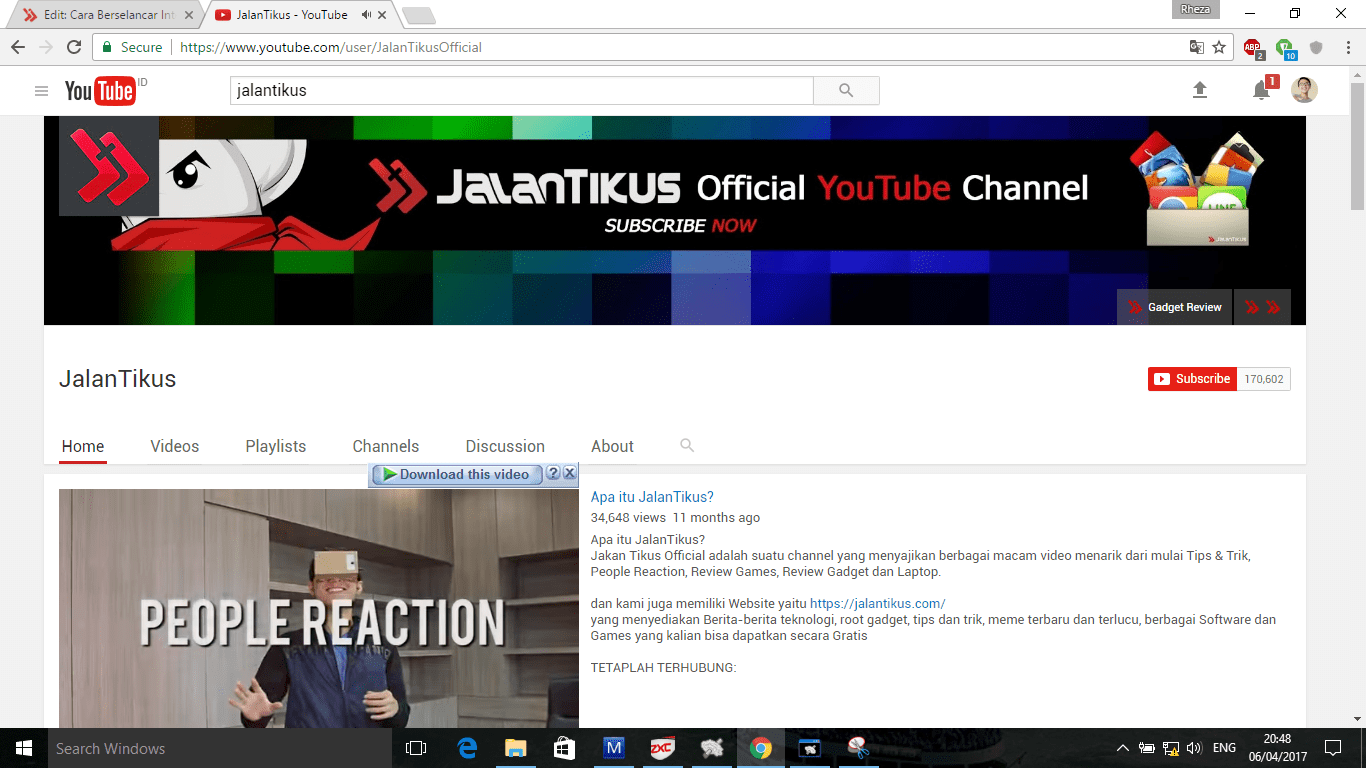Mute the JalanTikus tab audio icon
This screenshot has height=768, width=1366.
[366, 15]
